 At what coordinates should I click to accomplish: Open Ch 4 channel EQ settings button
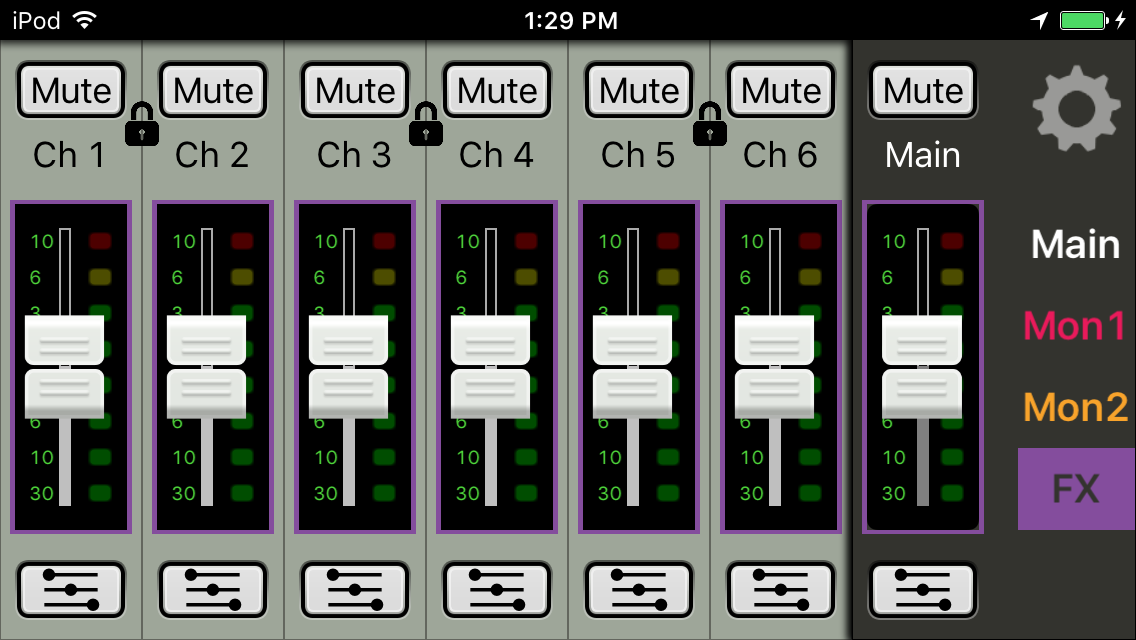[497, 589]
